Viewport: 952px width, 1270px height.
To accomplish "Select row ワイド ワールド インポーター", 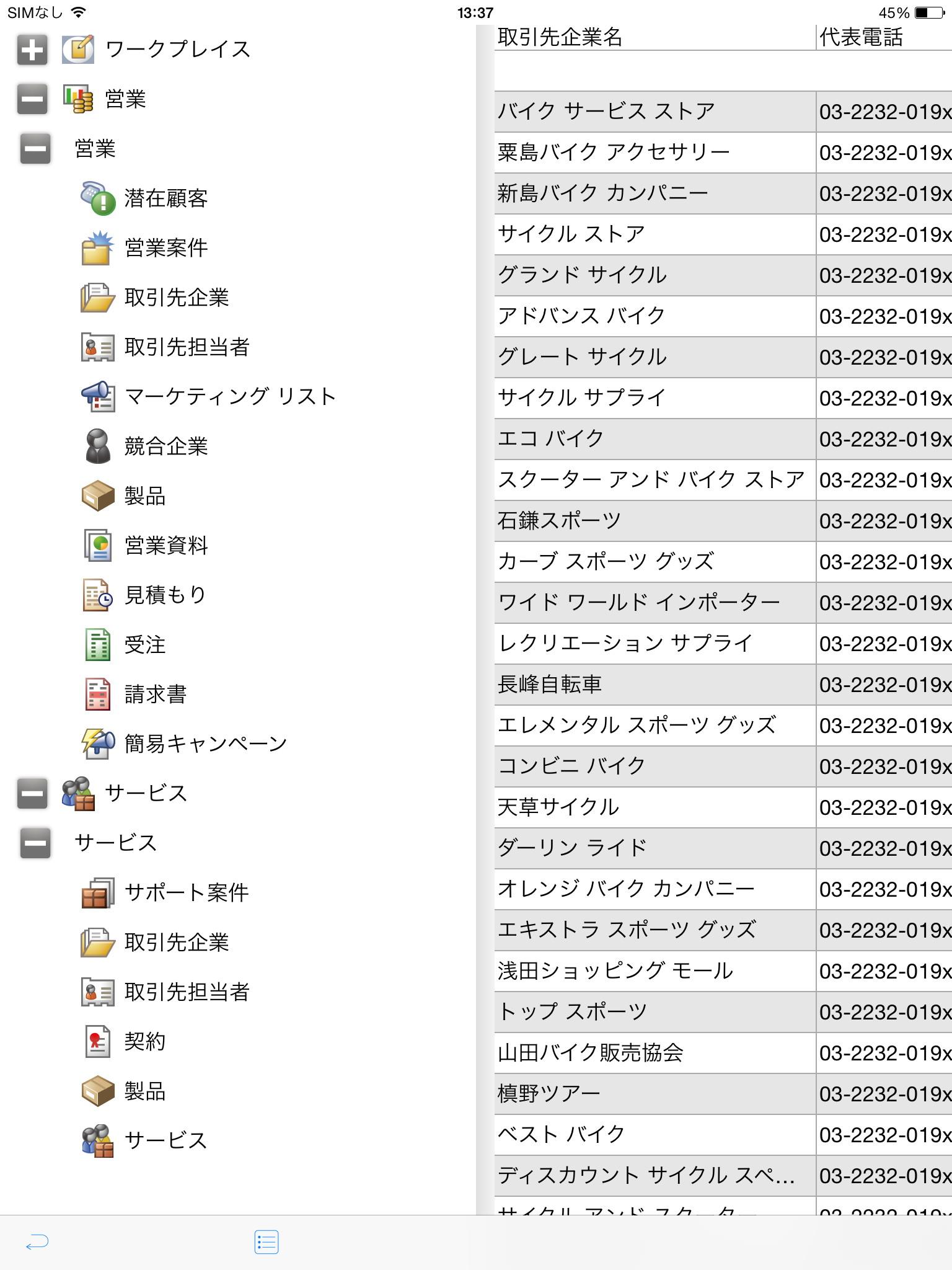I will 723,603.
